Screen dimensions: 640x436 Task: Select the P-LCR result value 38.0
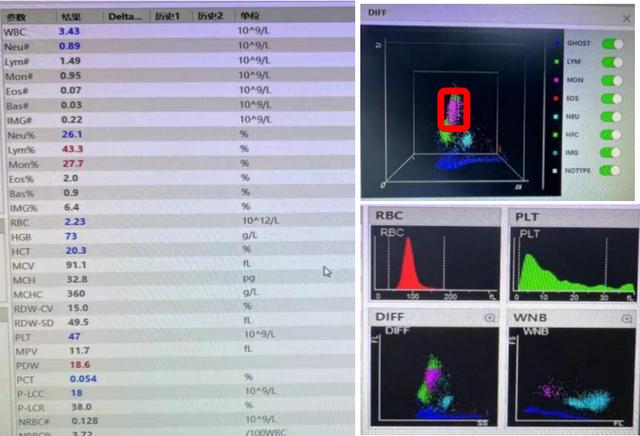tap(81, 407)
